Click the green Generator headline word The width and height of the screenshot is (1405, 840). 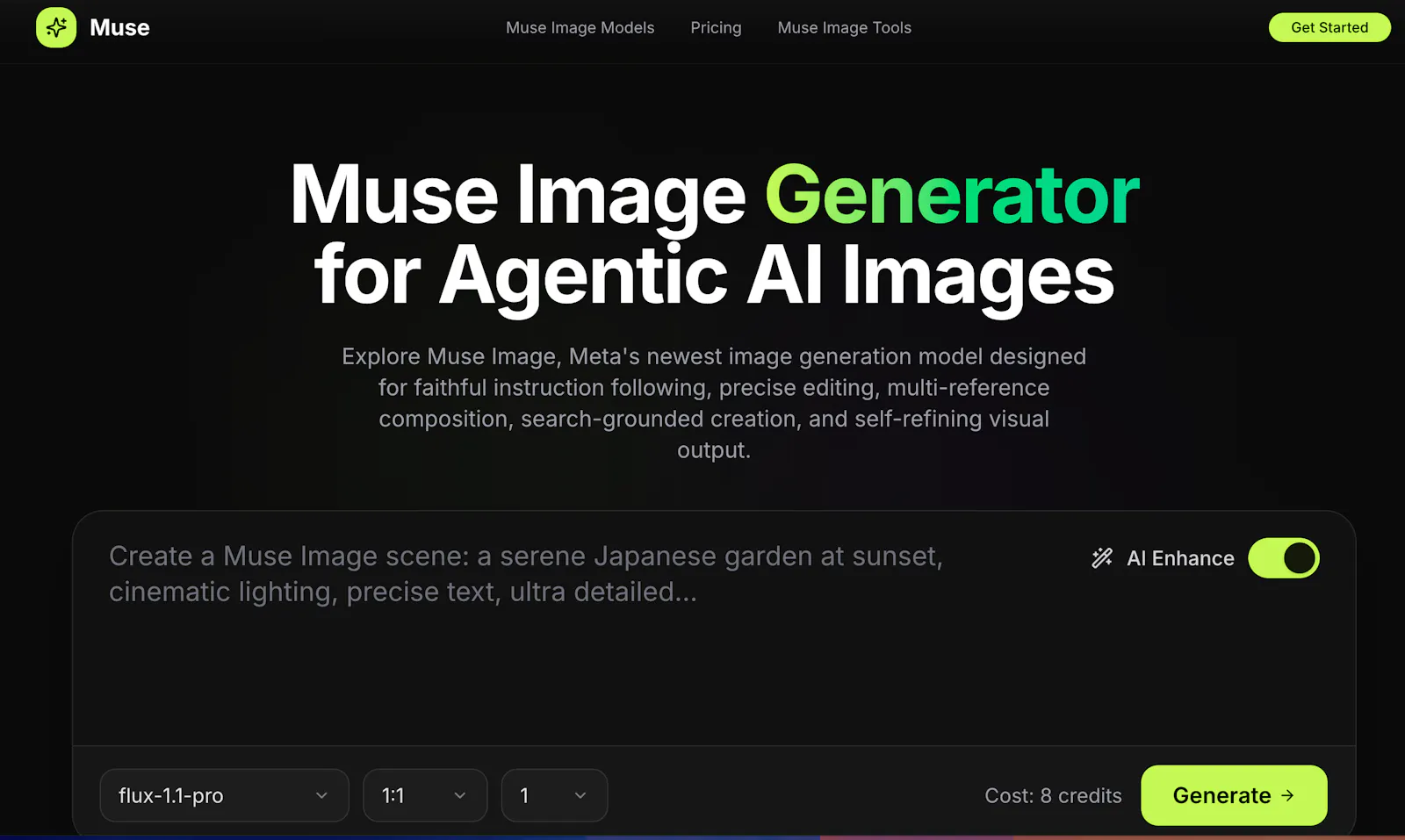(x=952, y=195)
